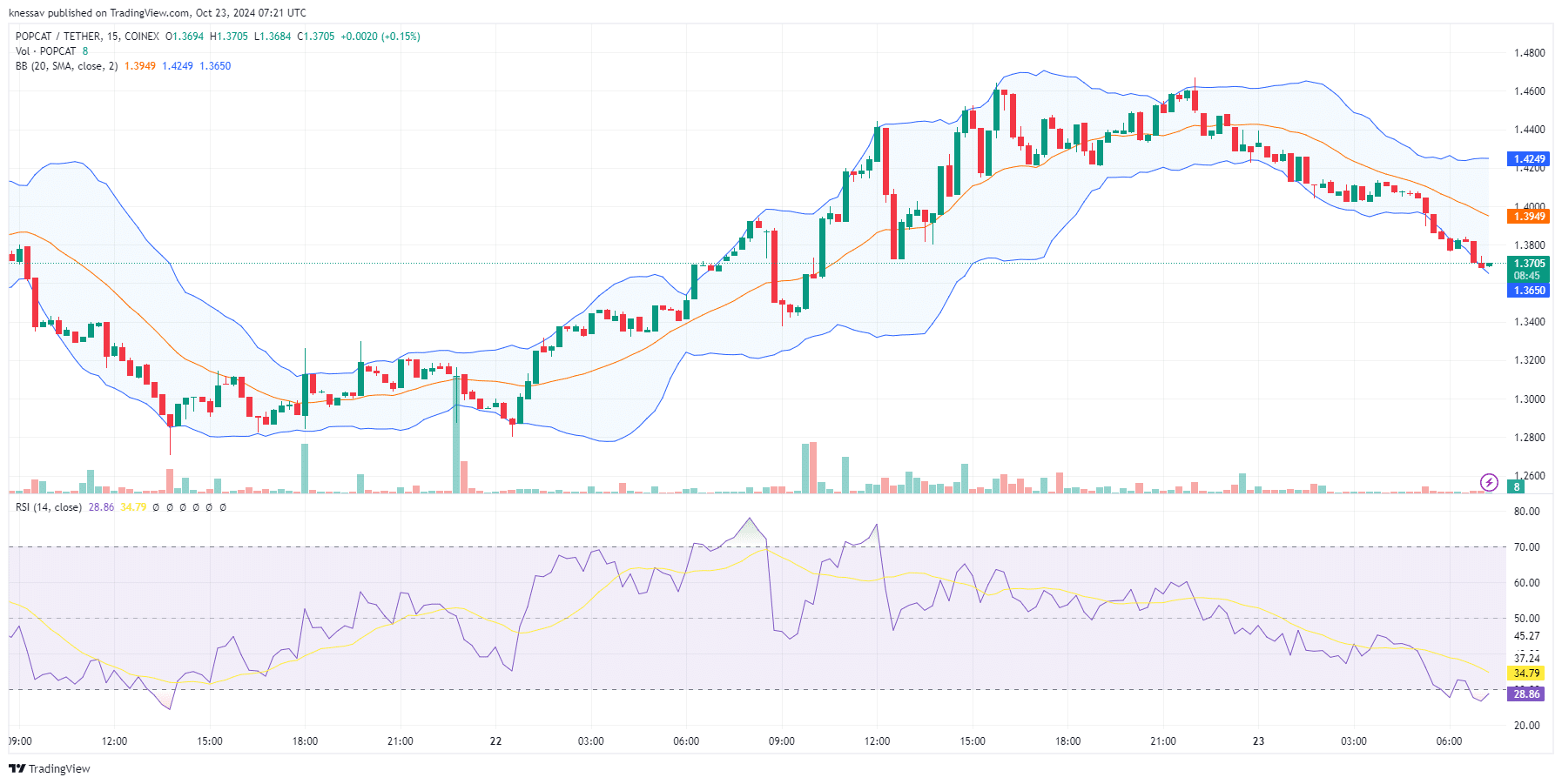Click the blue 1.4249 price axis tag
Image resolution: width=1562 pixels, height=784 pixels.
tap(1529, 159)
